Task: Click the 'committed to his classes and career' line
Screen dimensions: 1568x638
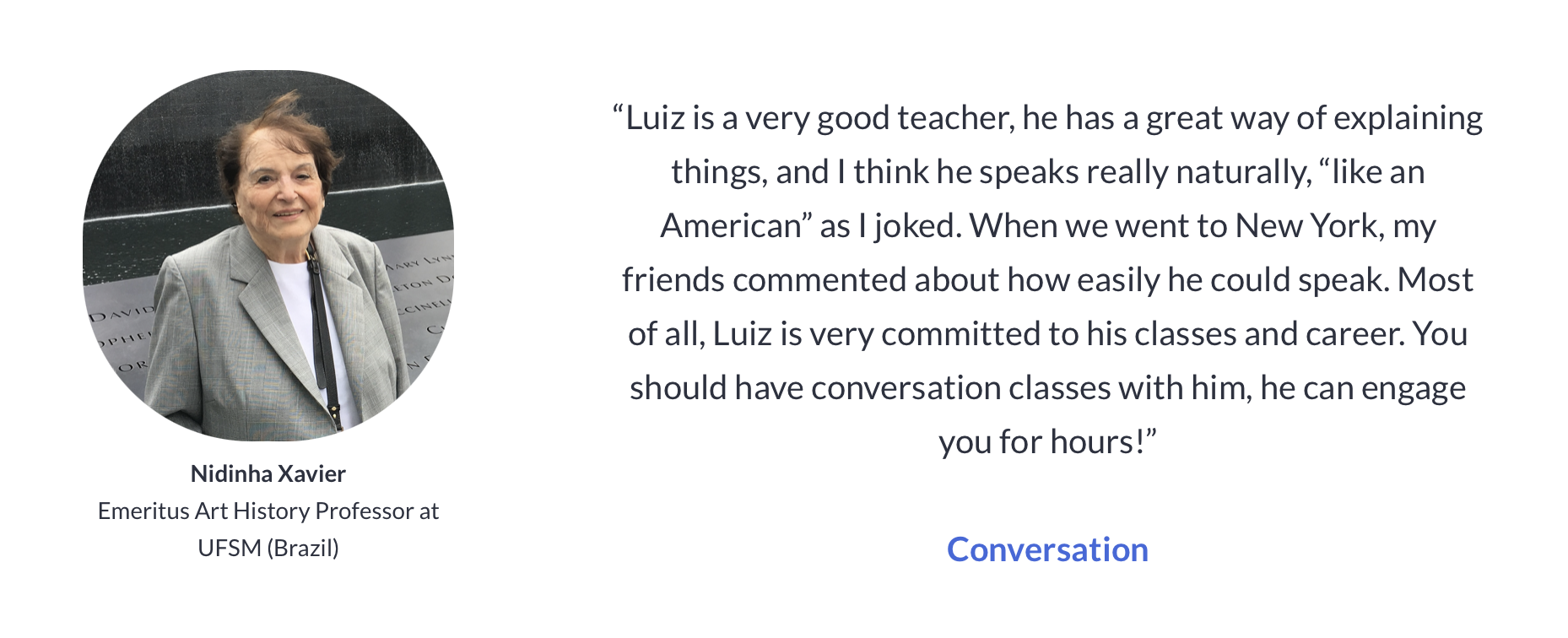Action: click(1047, 334)
